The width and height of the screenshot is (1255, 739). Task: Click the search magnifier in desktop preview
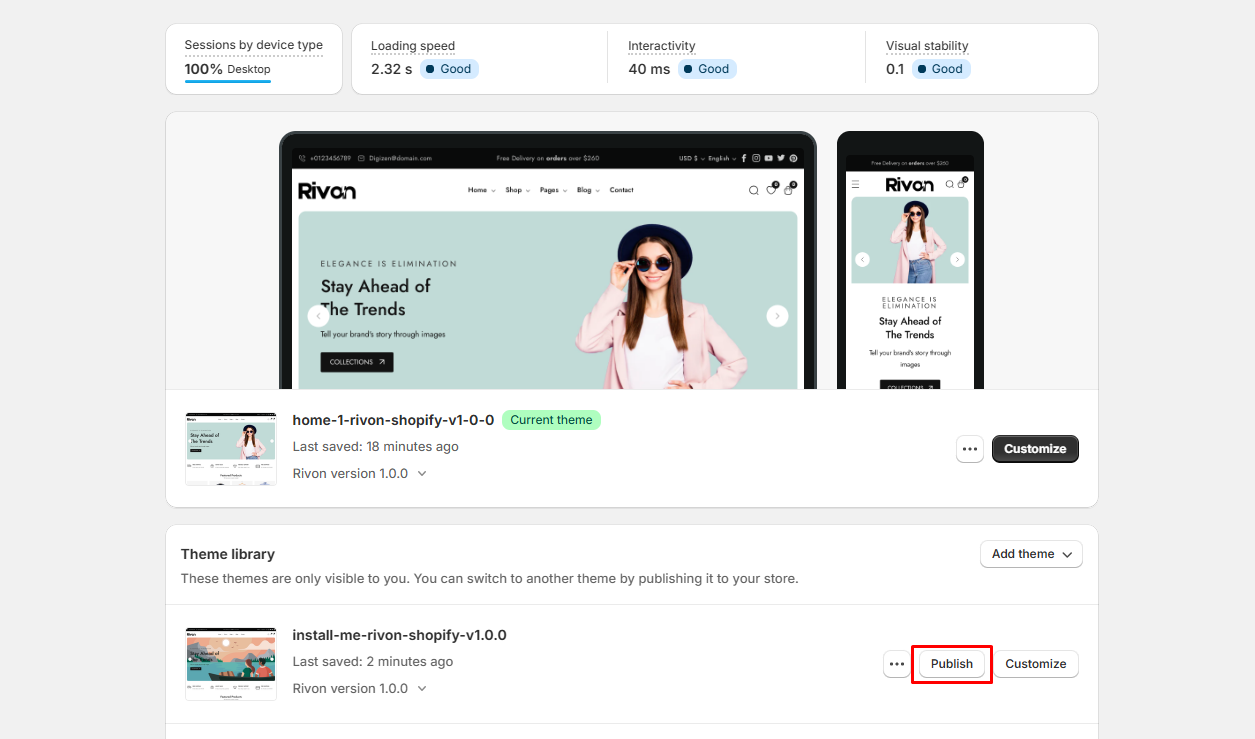click(753, 190)
